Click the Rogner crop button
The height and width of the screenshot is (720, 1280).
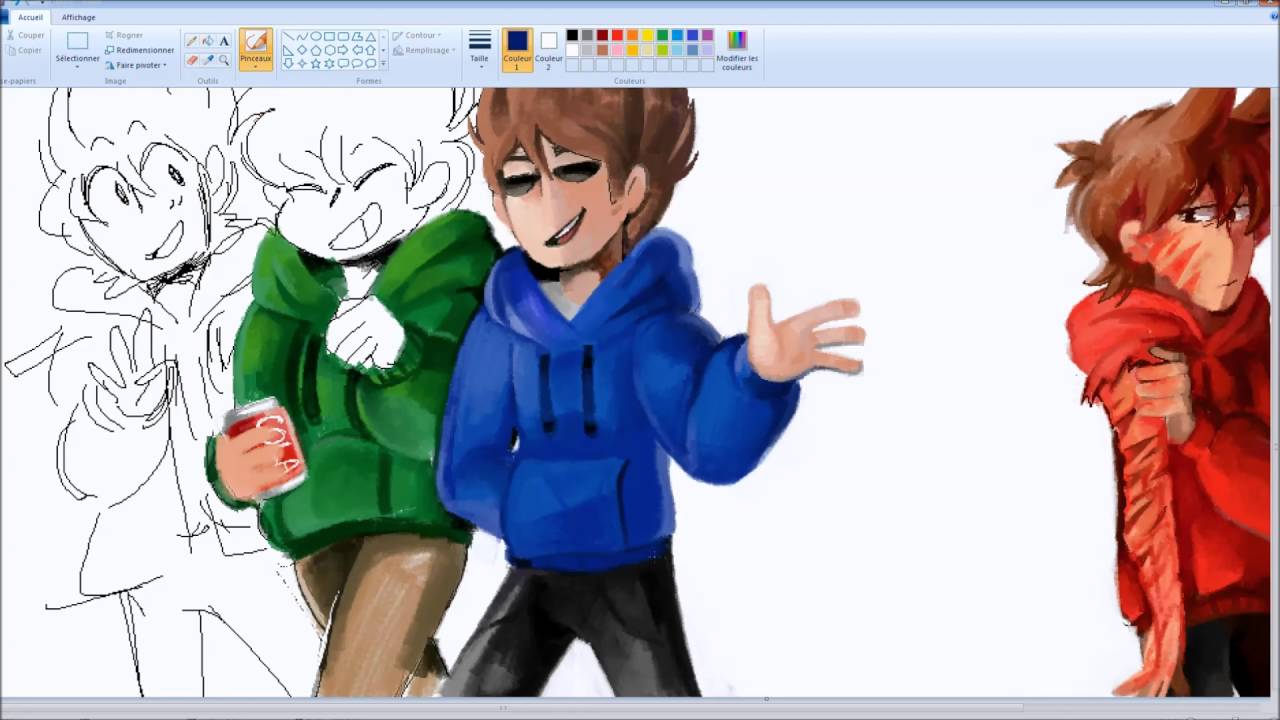[123, 35]
